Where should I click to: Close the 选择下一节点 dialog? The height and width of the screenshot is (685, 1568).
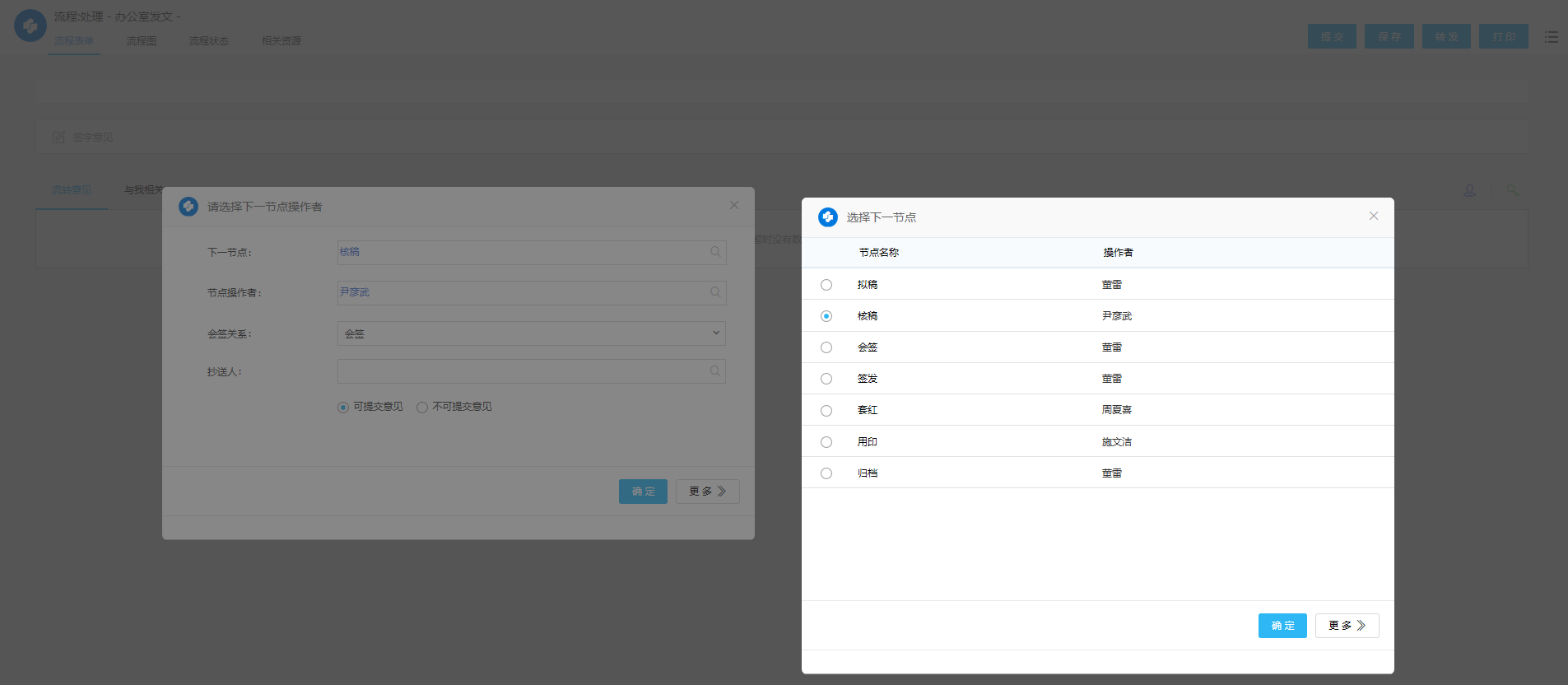point(1373,216)
